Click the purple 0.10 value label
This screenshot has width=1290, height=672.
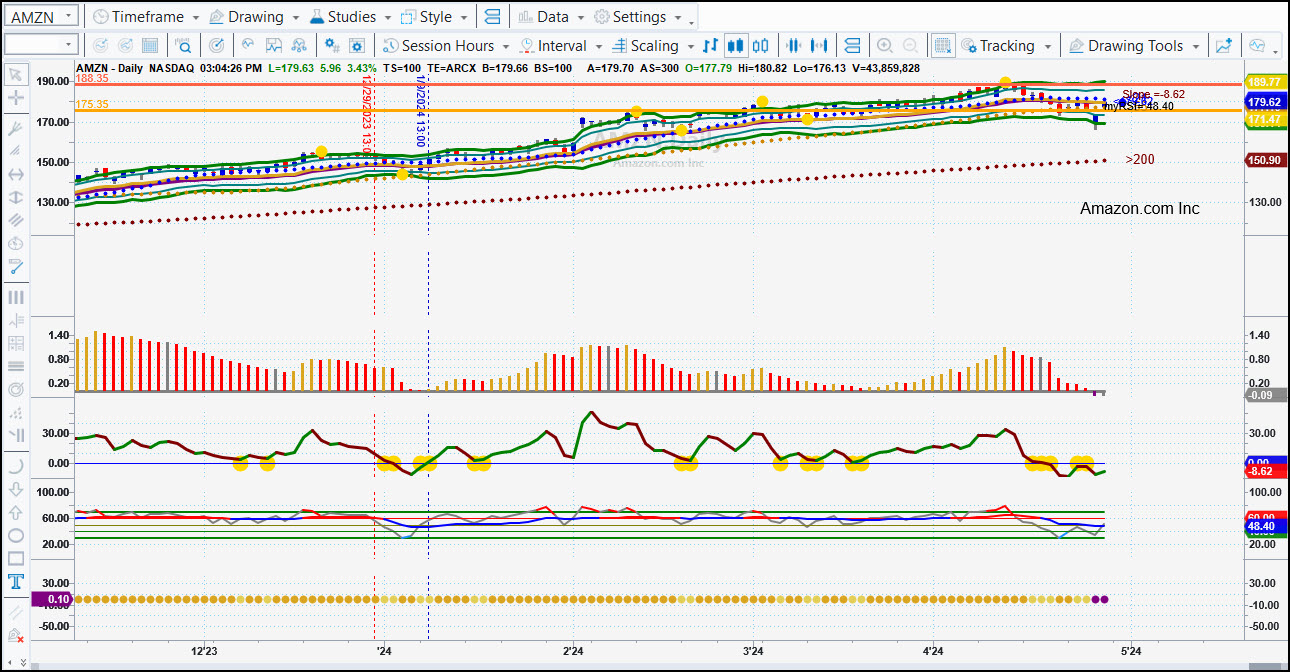click(x=52, y=599)
